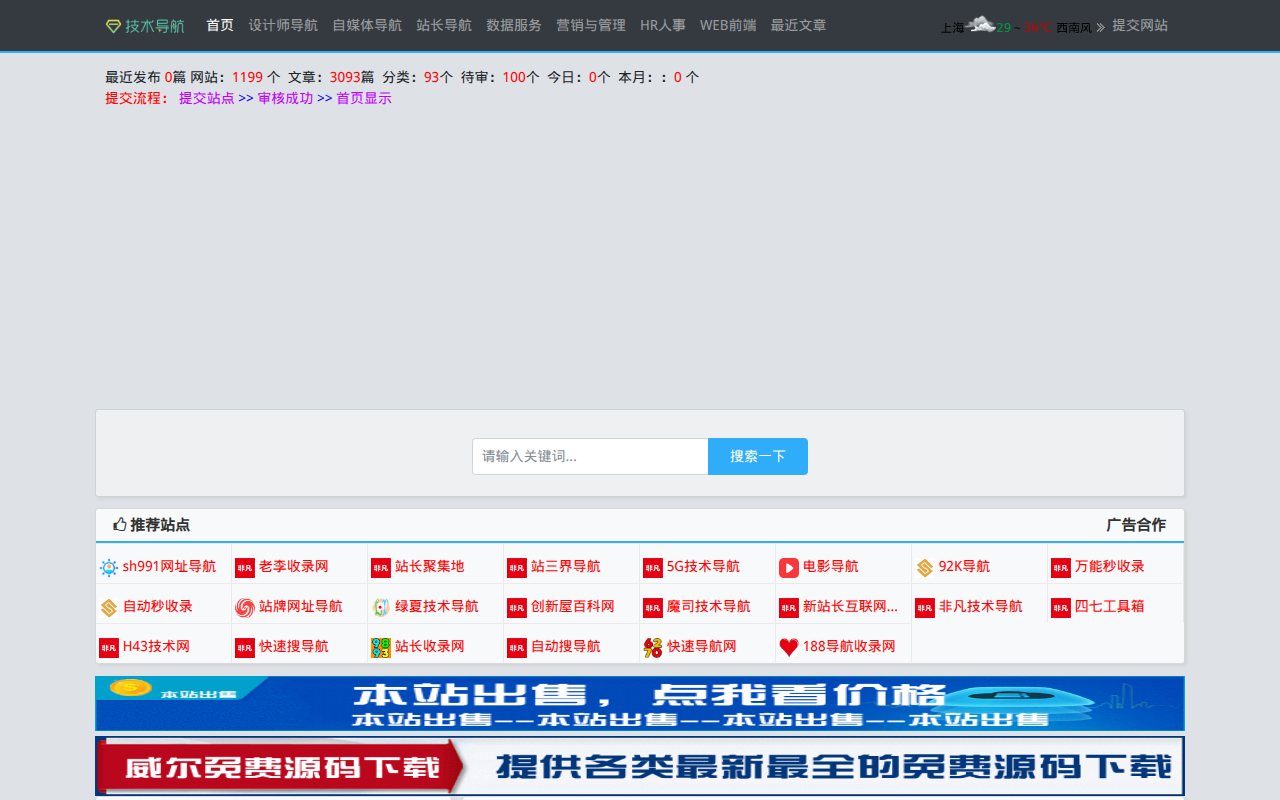
Task: Click the 5G技术导航 favicon
Action: (653, 568)
